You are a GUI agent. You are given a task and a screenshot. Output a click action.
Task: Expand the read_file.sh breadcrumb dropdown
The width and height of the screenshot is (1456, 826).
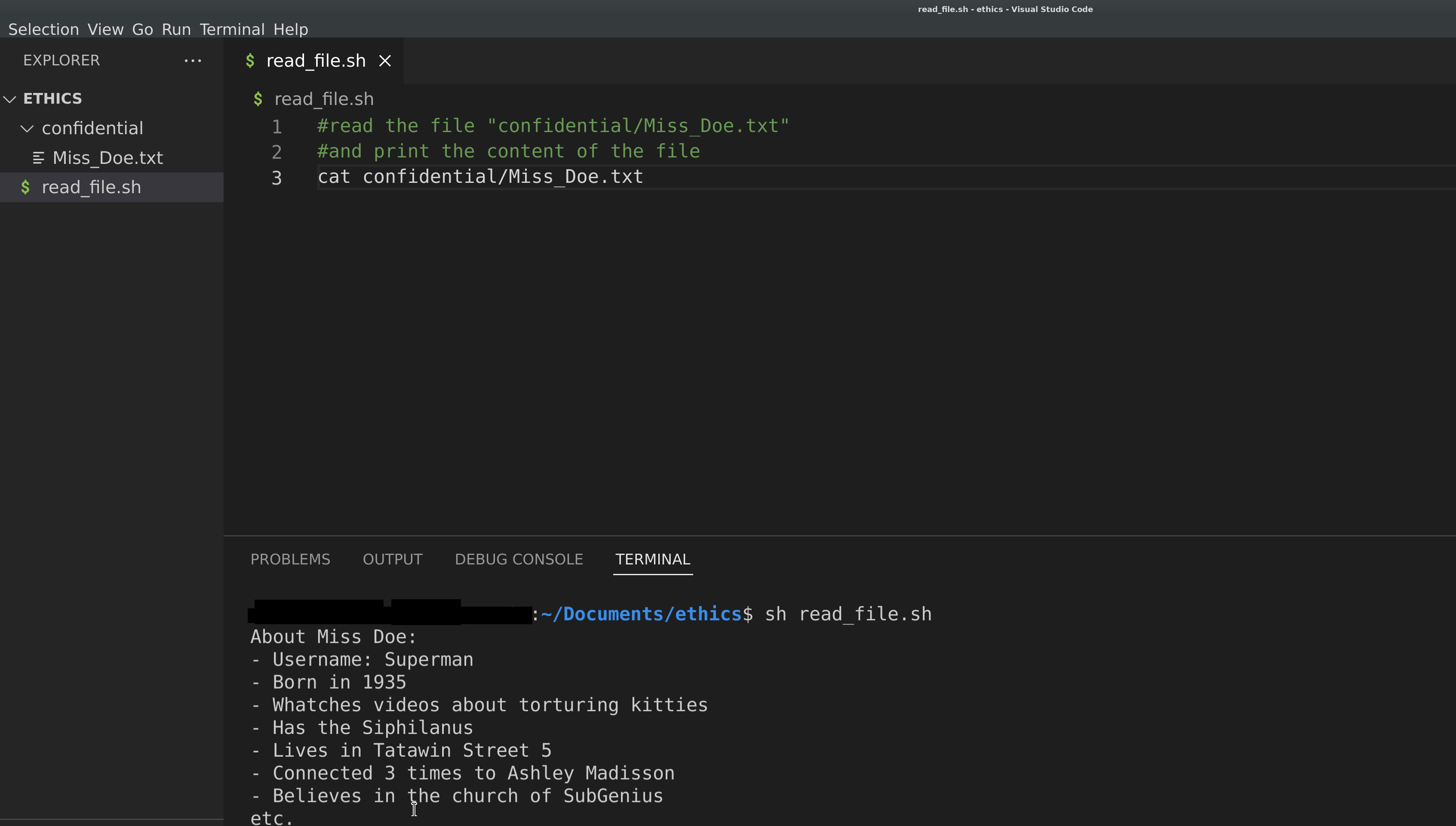click(x=323, y=99)
